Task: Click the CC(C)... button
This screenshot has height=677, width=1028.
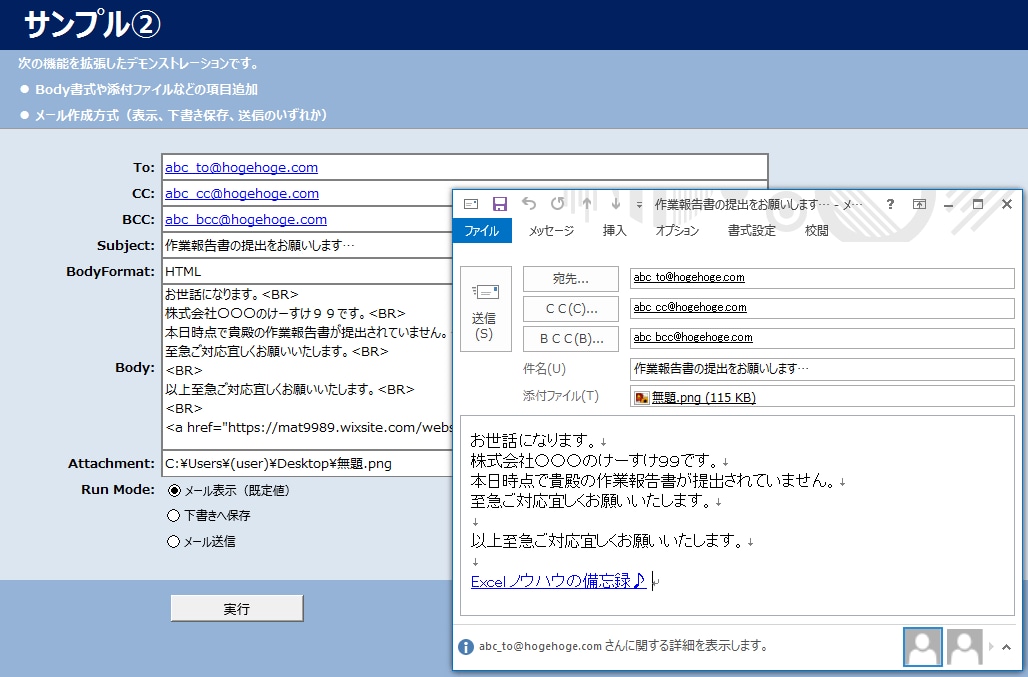Action: [570, 309]
